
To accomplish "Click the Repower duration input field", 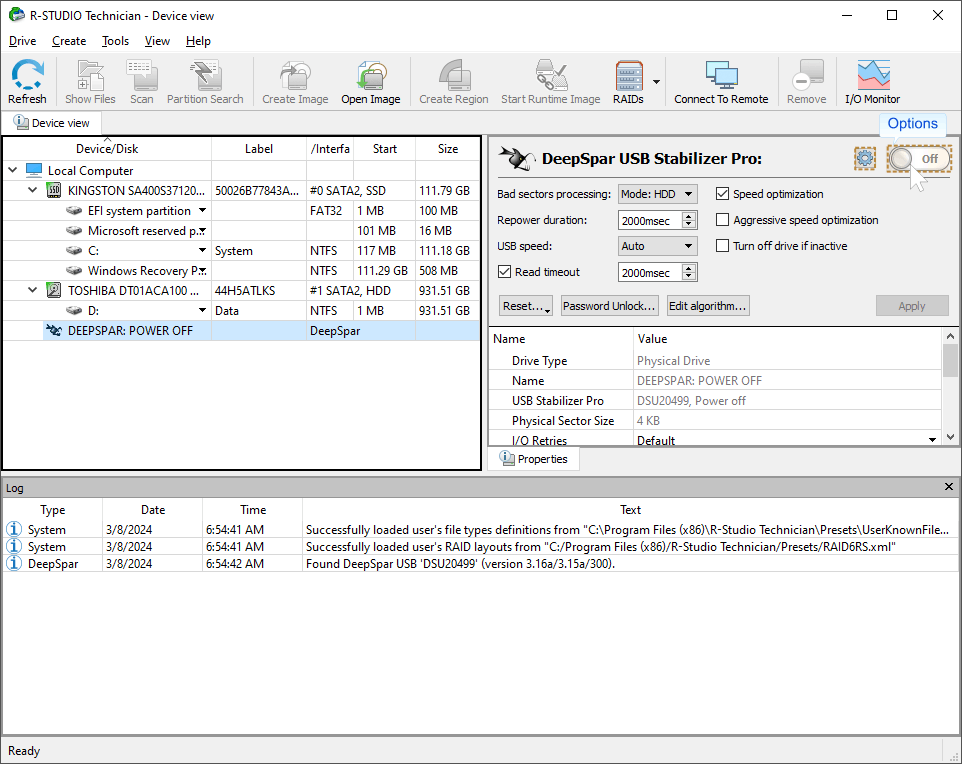I will (650, 220).
